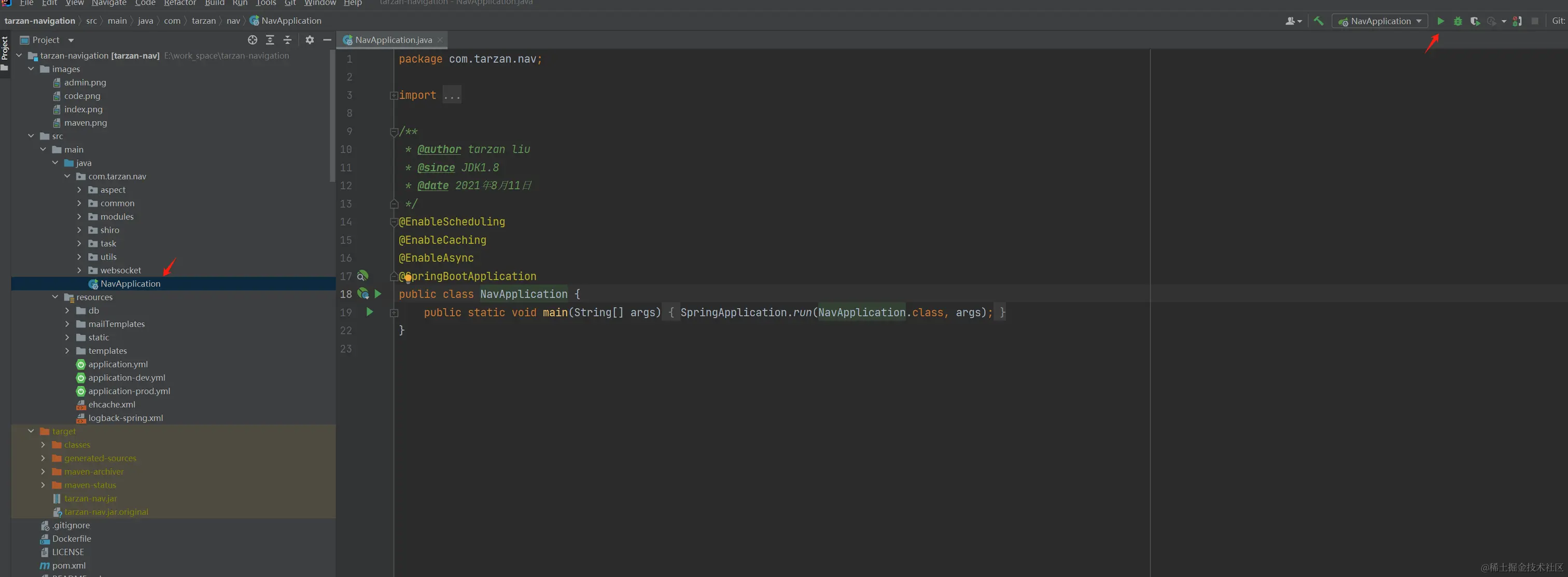Unfold the collapsed import block on line 3
Image resolution: width=1568 pixels, height=577 pixels.
(394, 95)
